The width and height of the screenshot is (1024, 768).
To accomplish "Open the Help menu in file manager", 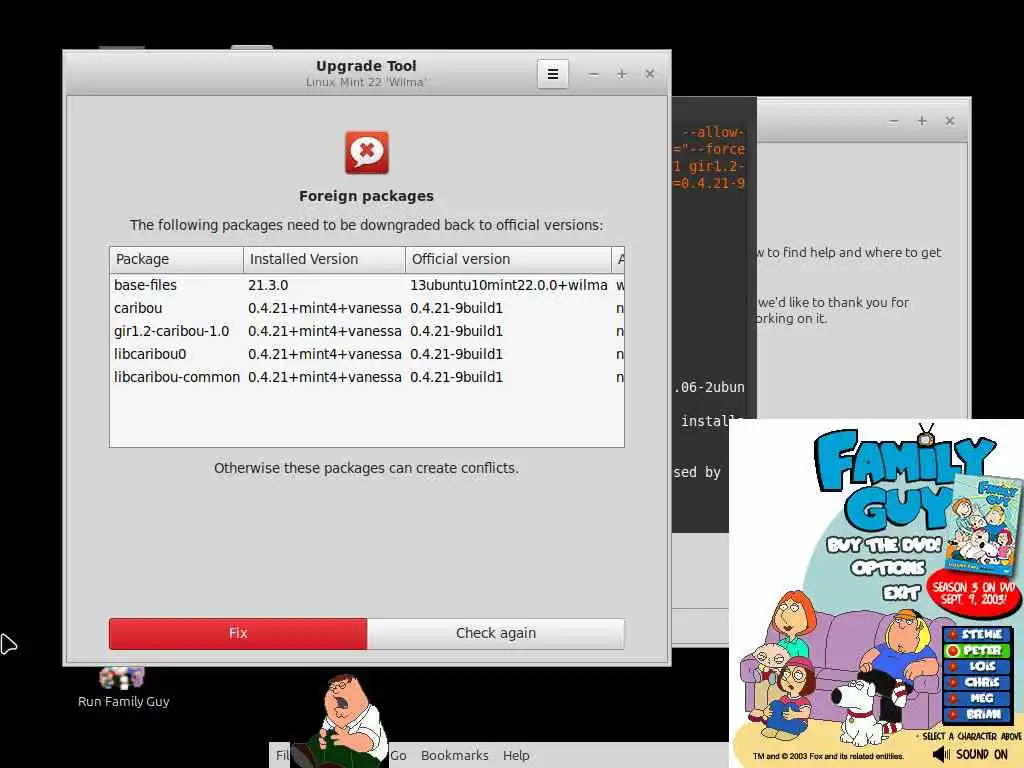I will tap(516, 756).
